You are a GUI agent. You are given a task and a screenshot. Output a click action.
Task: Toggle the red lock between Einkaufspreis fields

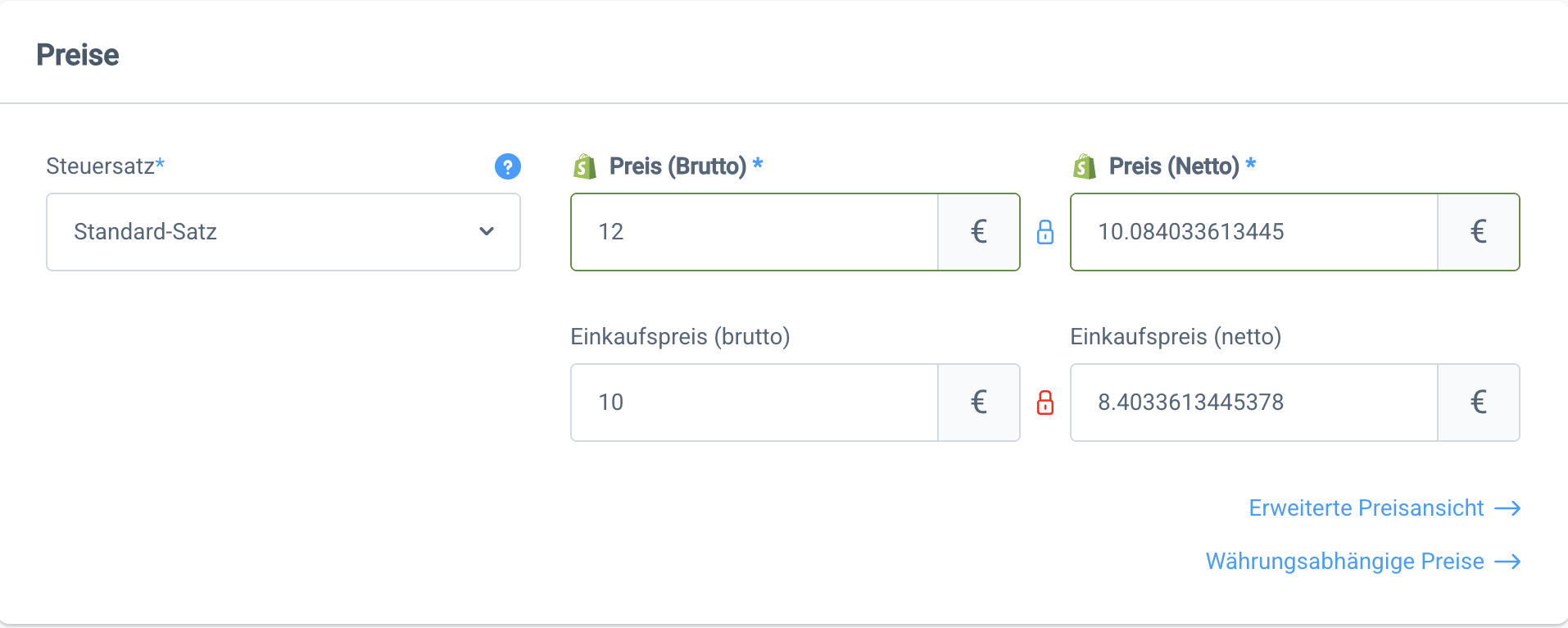[x=1045, y=403]
